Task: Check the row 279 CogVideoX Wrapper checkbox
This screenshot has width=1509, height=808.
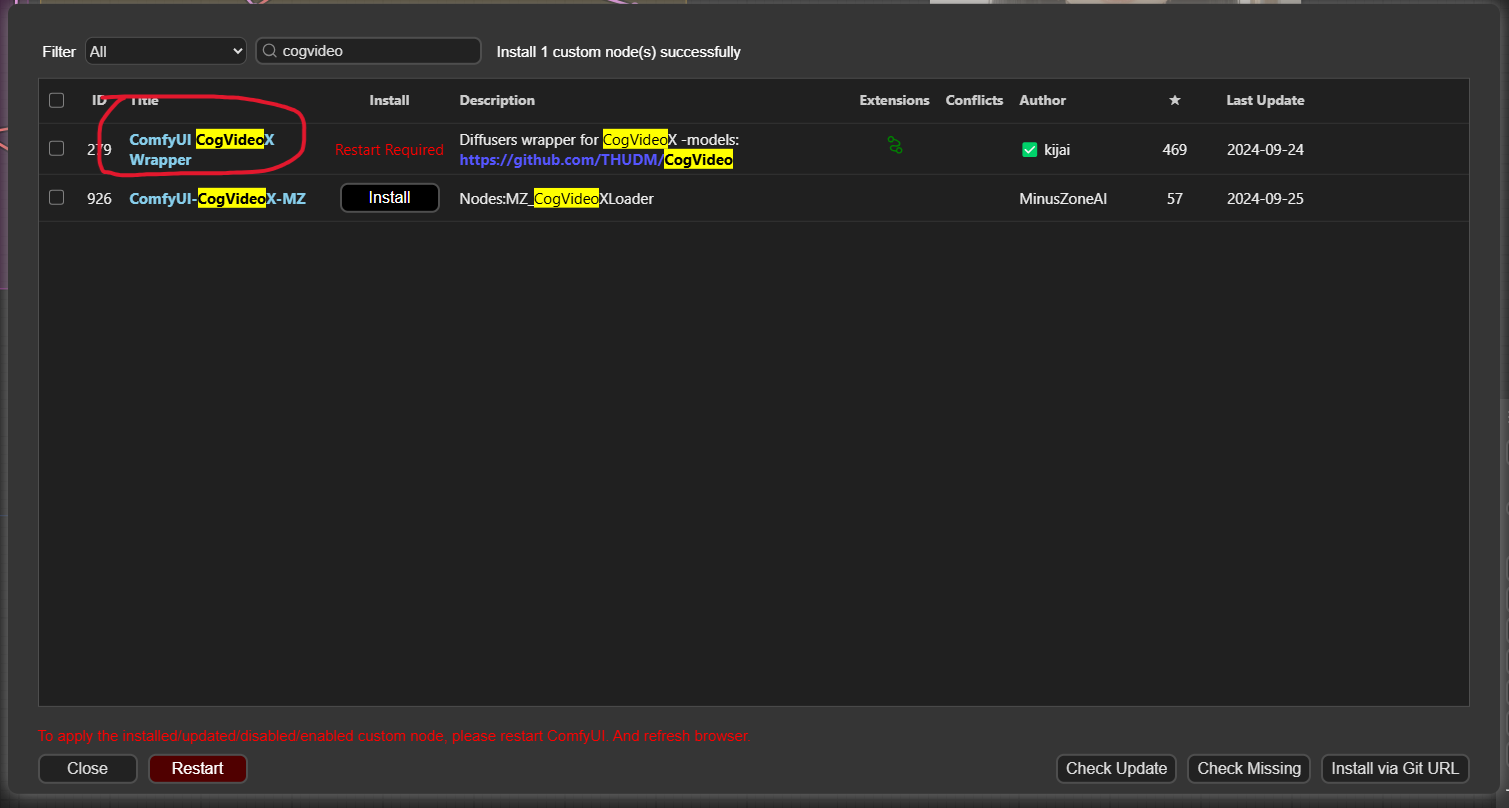Action: pos(56,149)
